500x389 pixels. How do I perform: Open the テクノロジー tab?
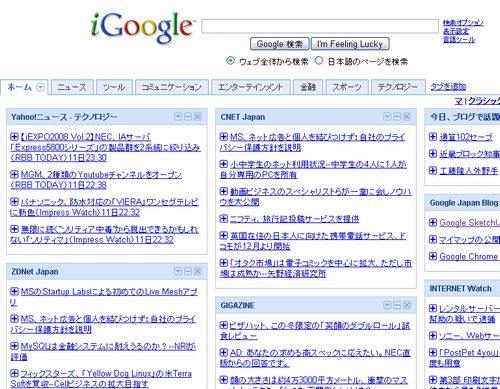pyautogui.click(x=398, y=87)
